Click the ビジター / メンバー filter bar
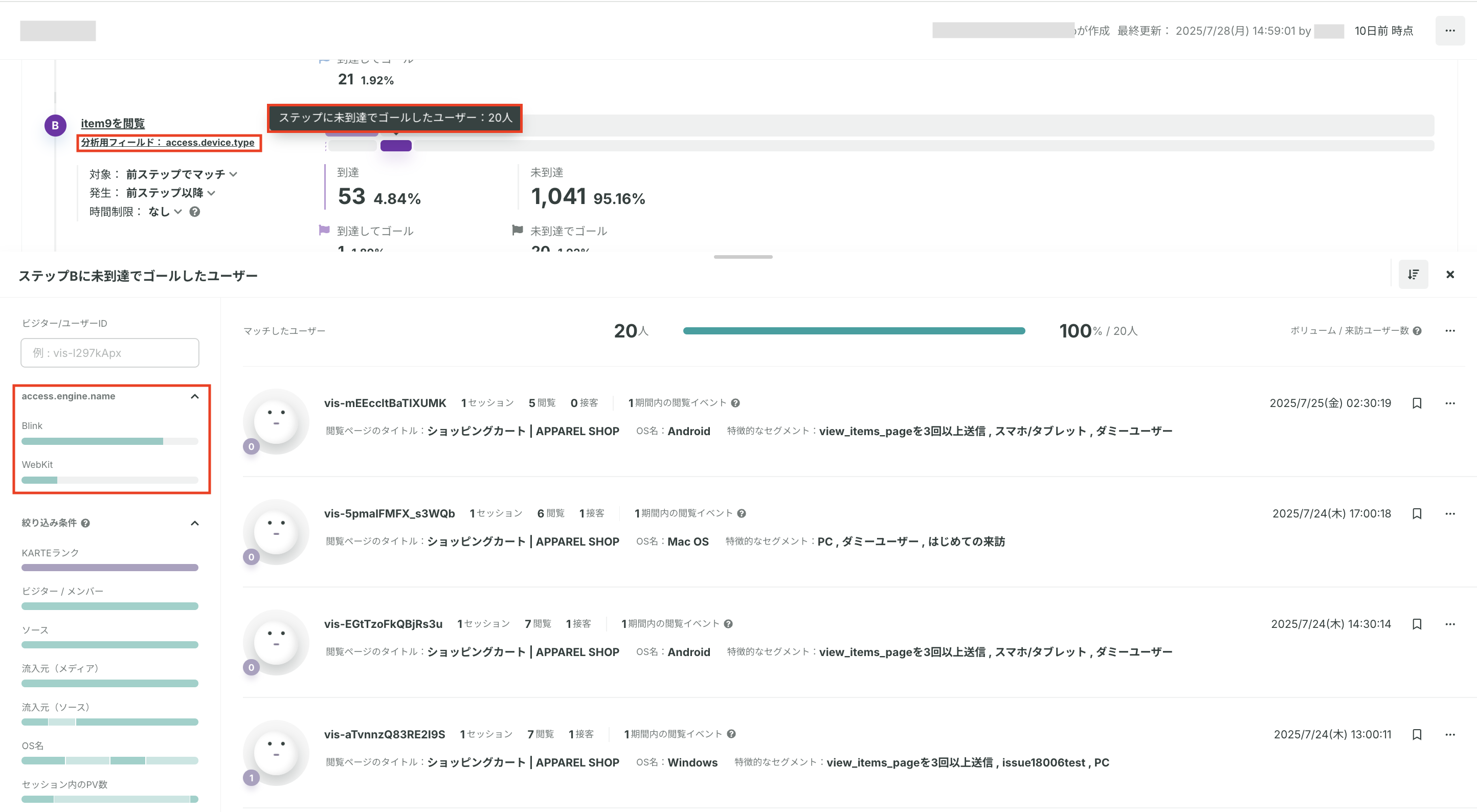Viewport: 1477px width, 812px height. click(x=109, y=606)
